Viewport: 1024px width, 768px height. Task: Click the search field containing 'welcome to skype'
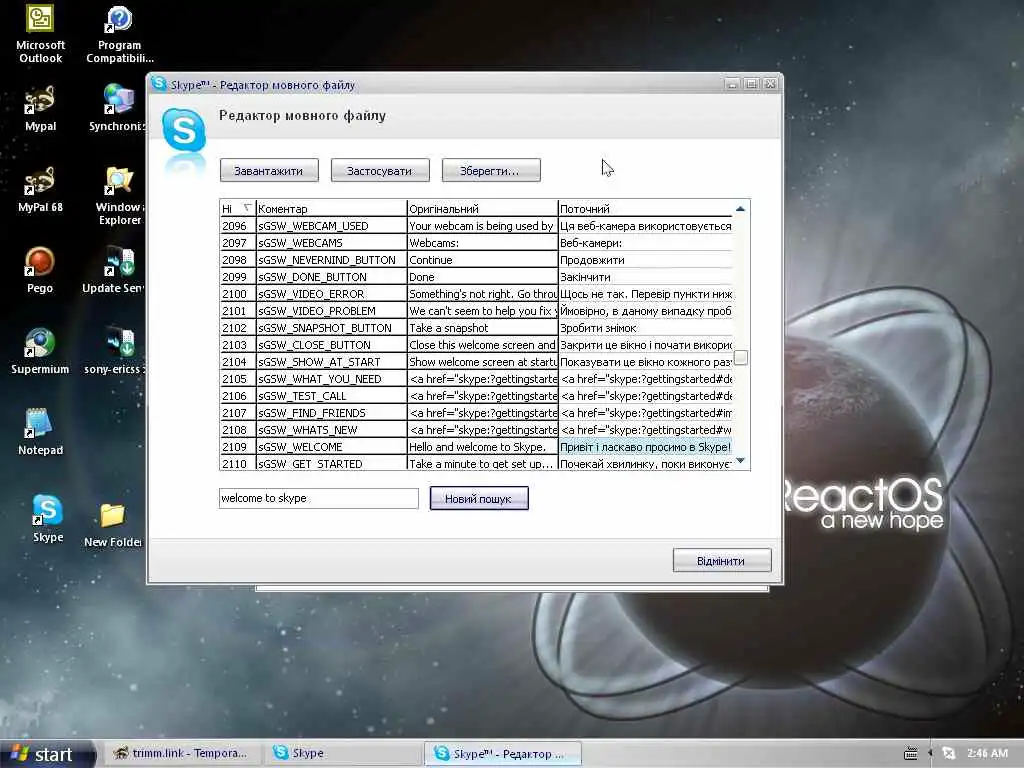pos(319,498)
